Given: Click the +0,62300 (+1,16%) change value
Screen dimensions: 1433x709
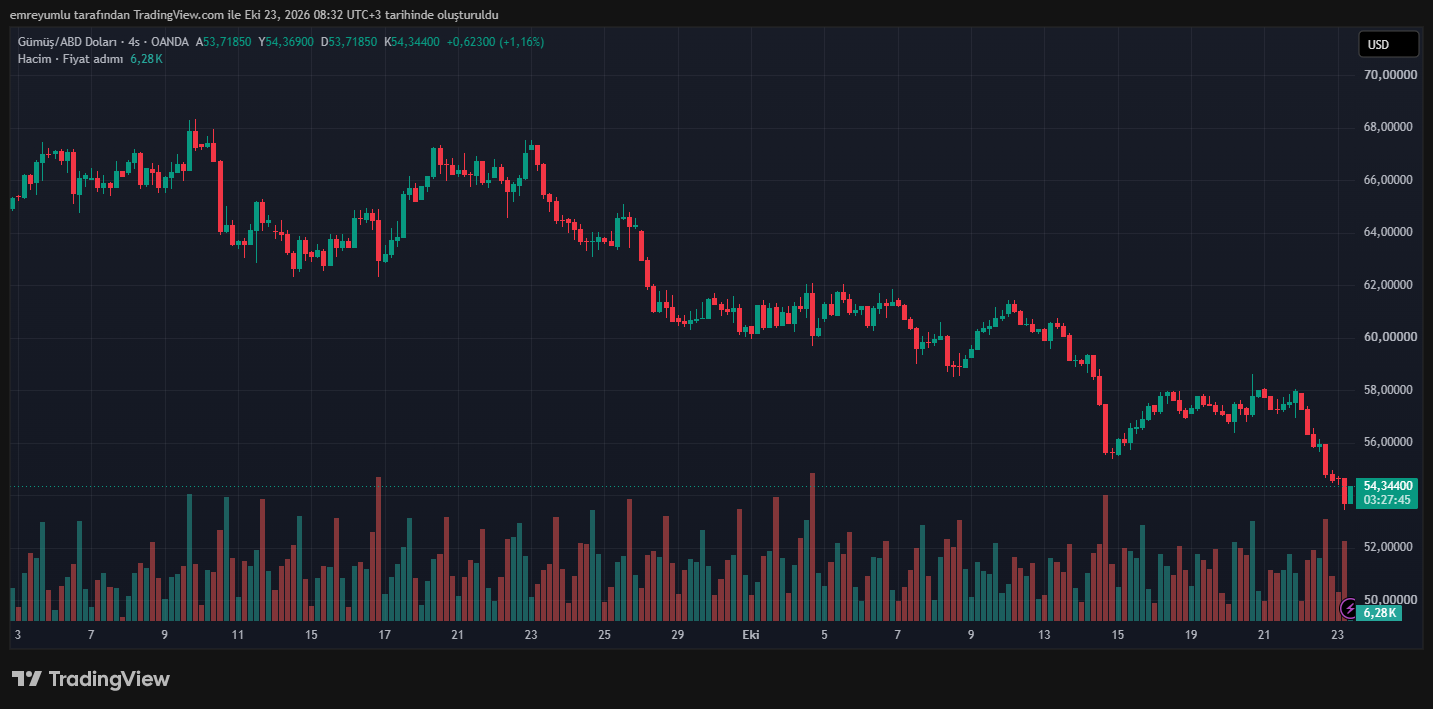Looking at the screenshot, I should 495,42.
